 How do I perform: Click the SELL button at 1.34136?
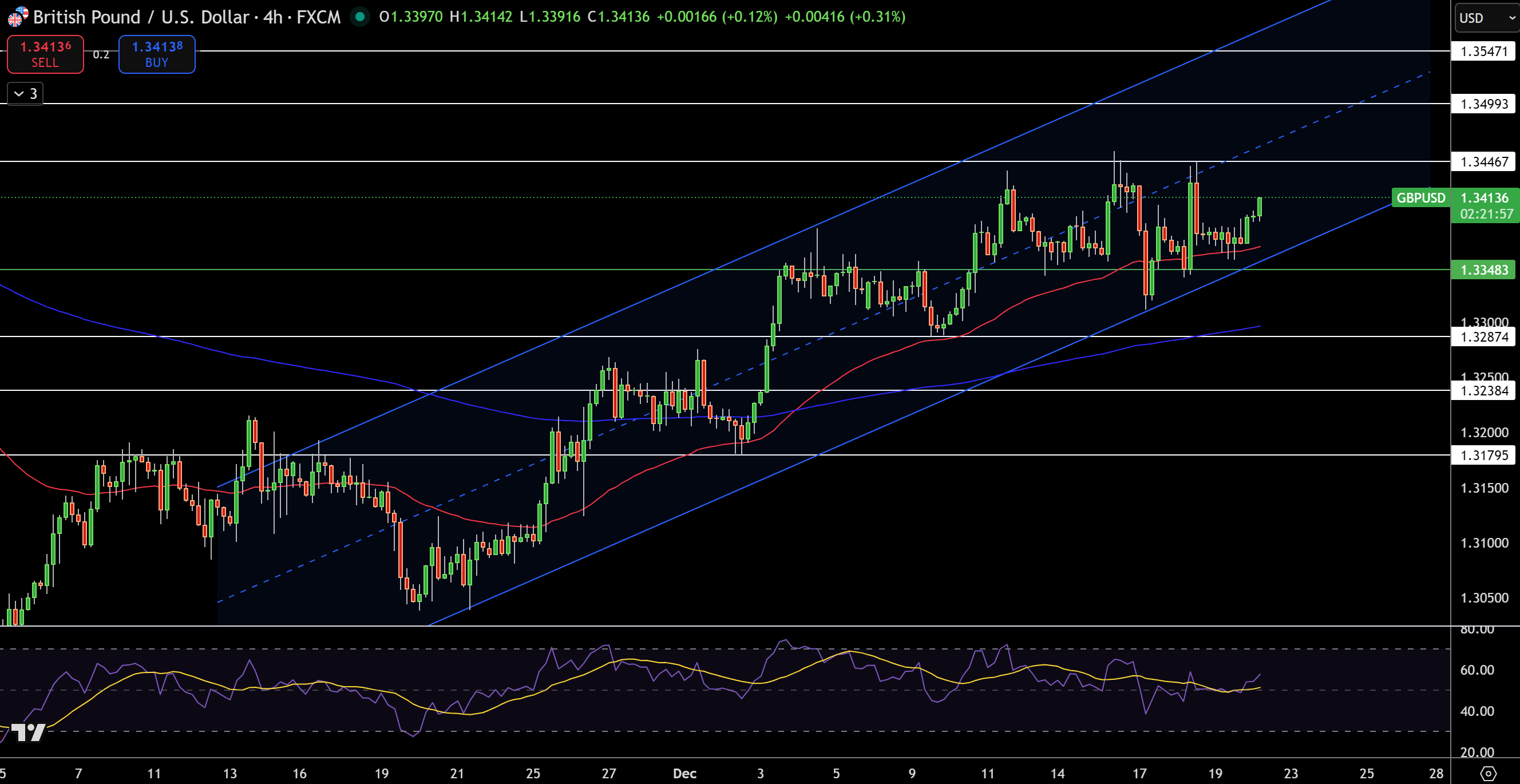tap(45, 54)
